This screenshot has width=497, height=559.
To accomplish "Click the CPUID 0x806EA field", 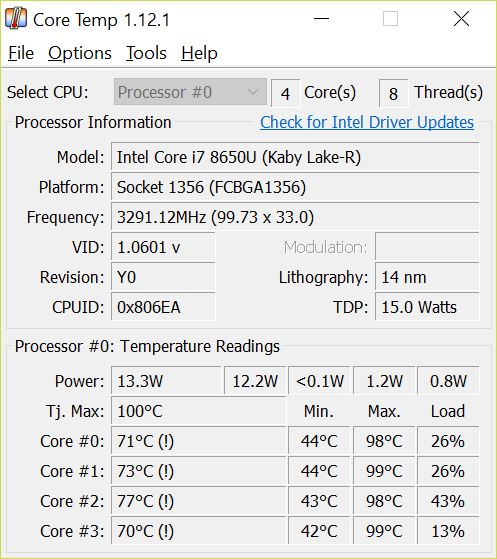I will (163, 307).
